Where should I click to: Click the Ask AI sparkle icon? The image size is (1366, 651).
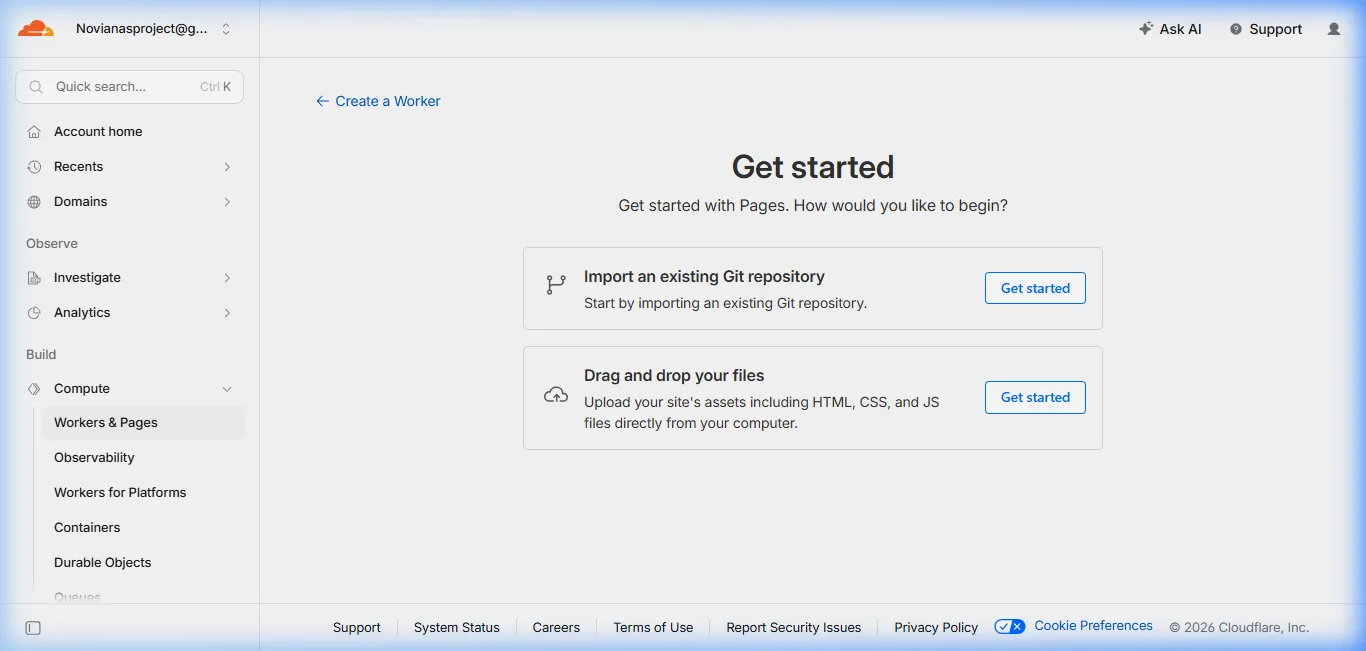[1146, 29]
